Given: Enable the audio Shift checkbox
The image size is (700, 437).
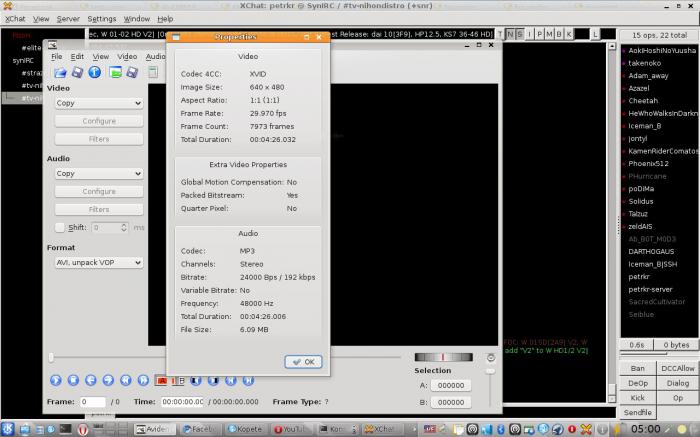Looking at the screenshot, I should click(x=60, y=228).
